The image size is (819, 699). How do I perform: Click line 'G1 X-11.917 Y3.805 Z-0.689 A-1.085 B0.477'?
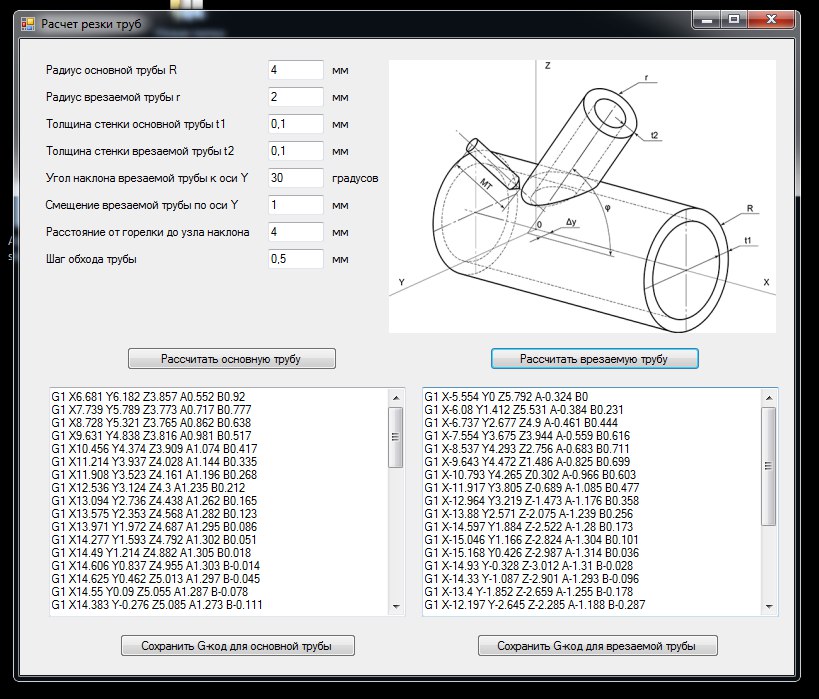[x=532, y=487]
